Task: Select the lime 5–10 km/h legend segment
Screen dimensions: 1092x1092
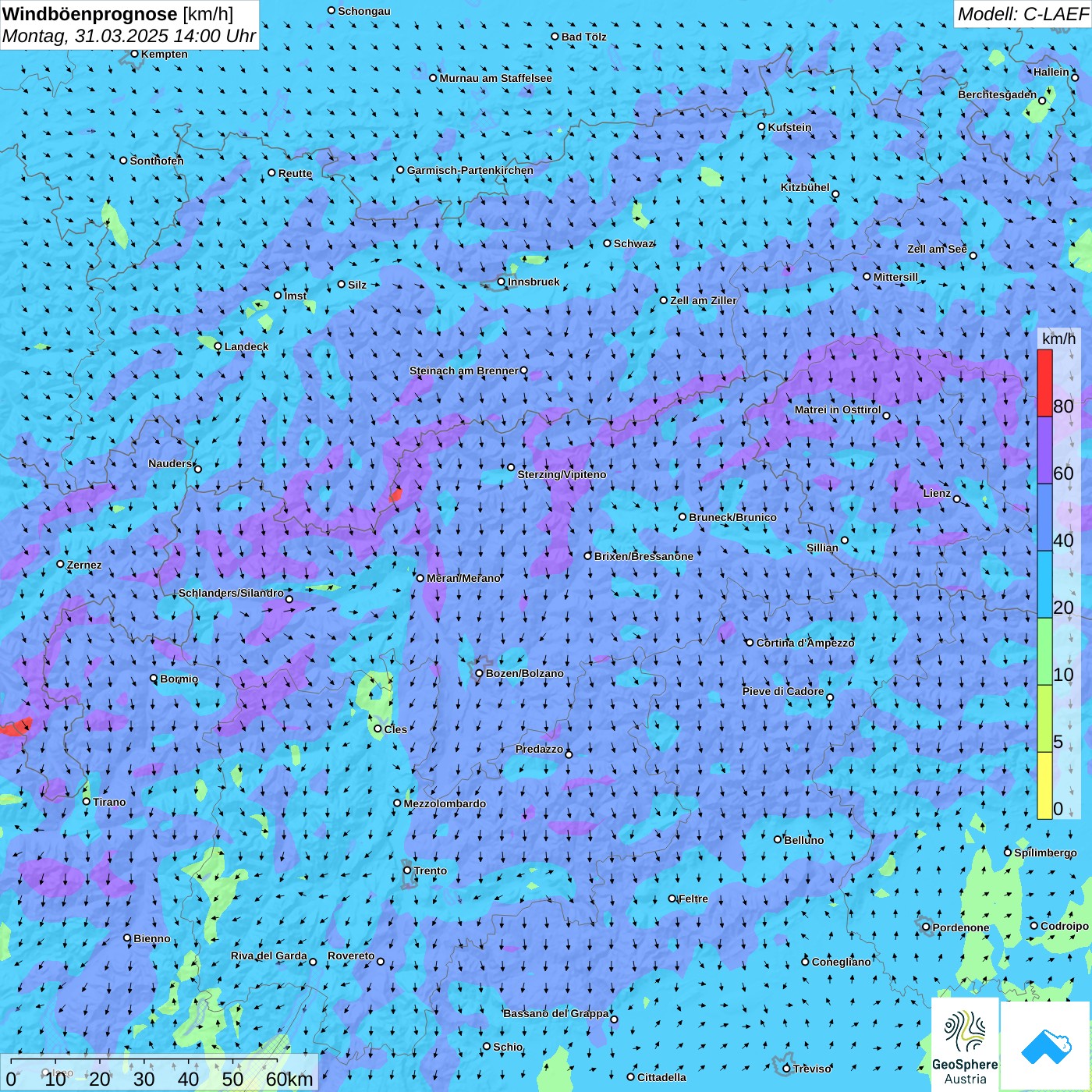Action: 1044,719
